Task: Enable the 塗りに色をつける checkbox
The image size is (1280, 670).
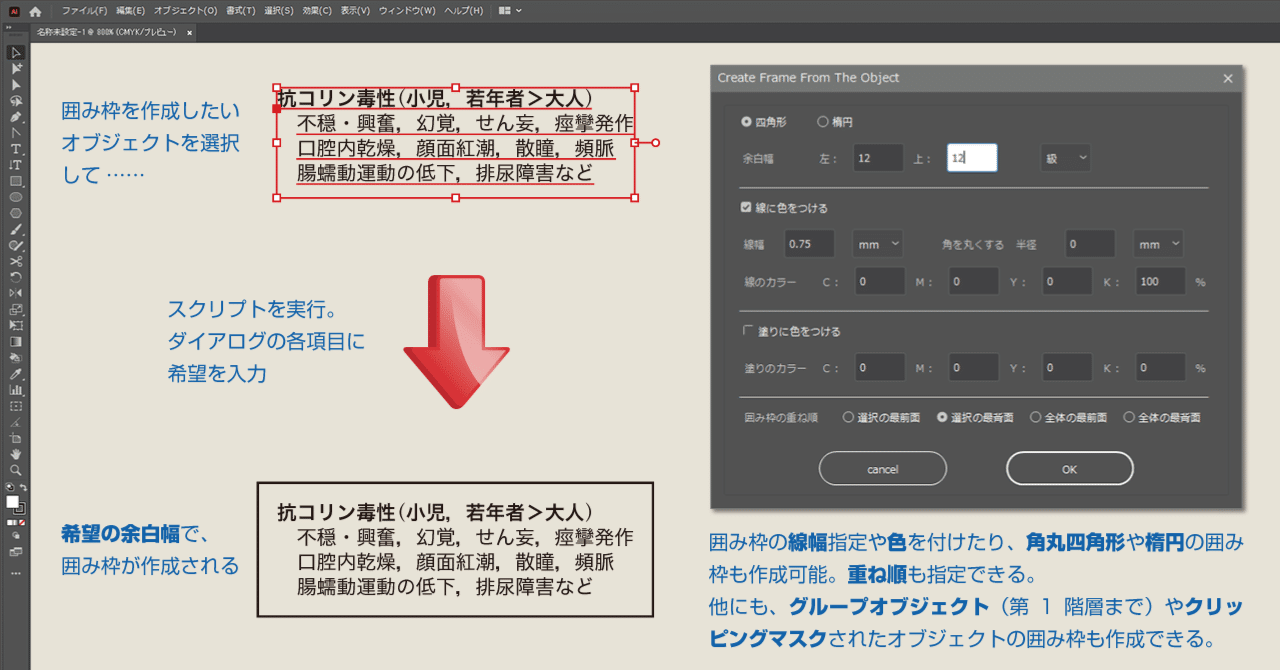Action: [x=747, y=331]
